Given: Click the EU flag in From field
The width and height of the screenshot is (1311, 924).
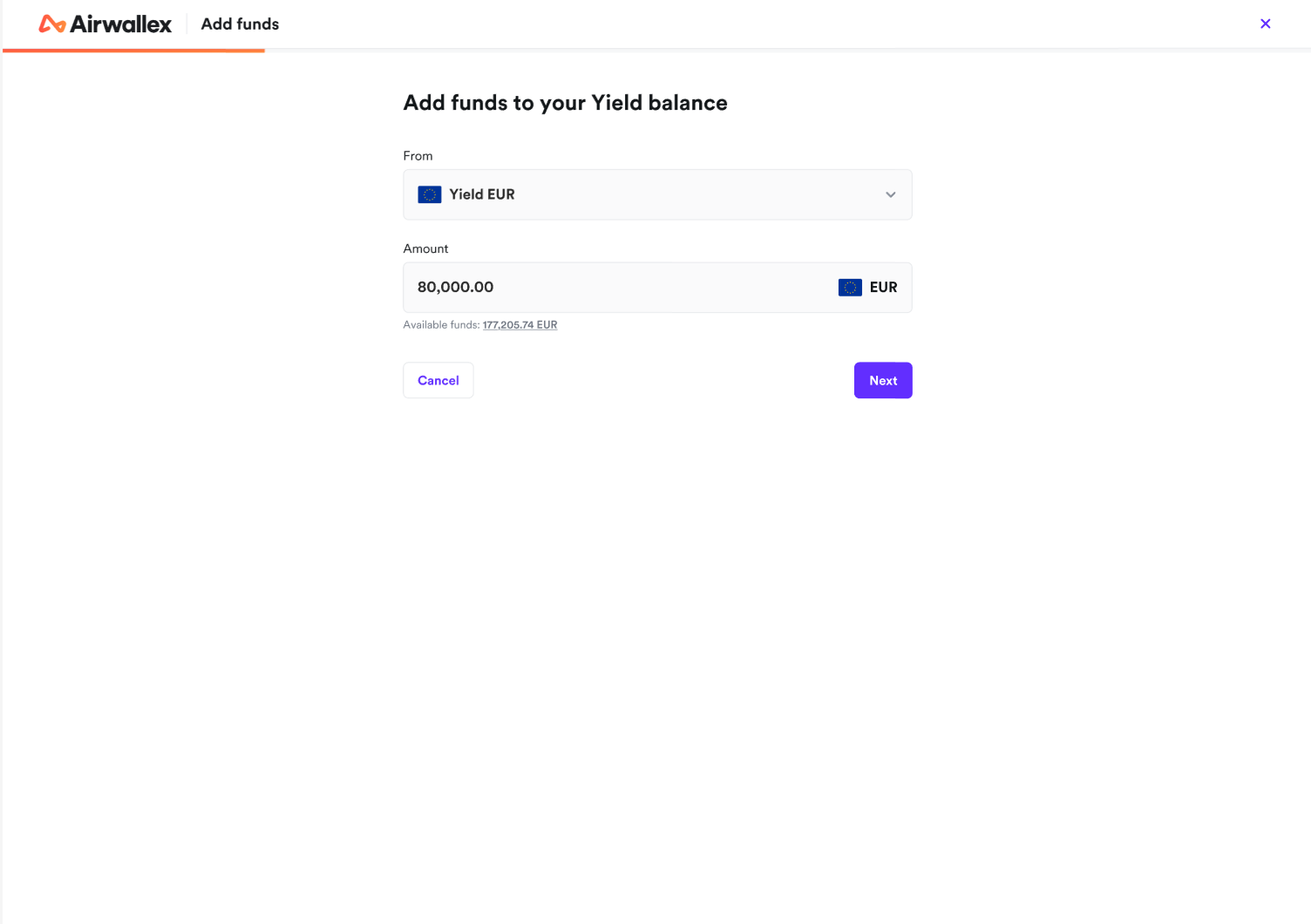Looking at the screenshot, I should click(430, 194).
